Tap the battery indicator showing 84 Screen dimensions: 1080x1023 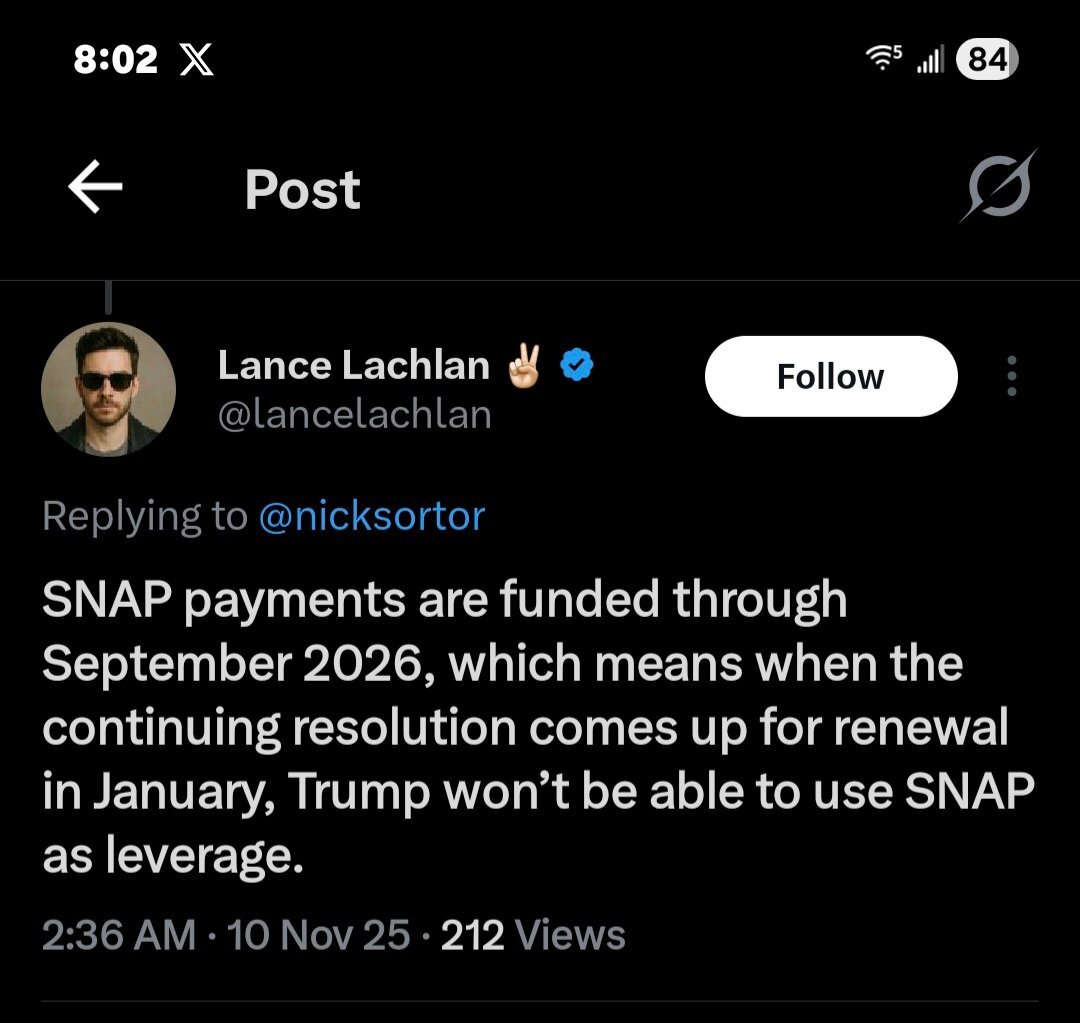(987, 60)
